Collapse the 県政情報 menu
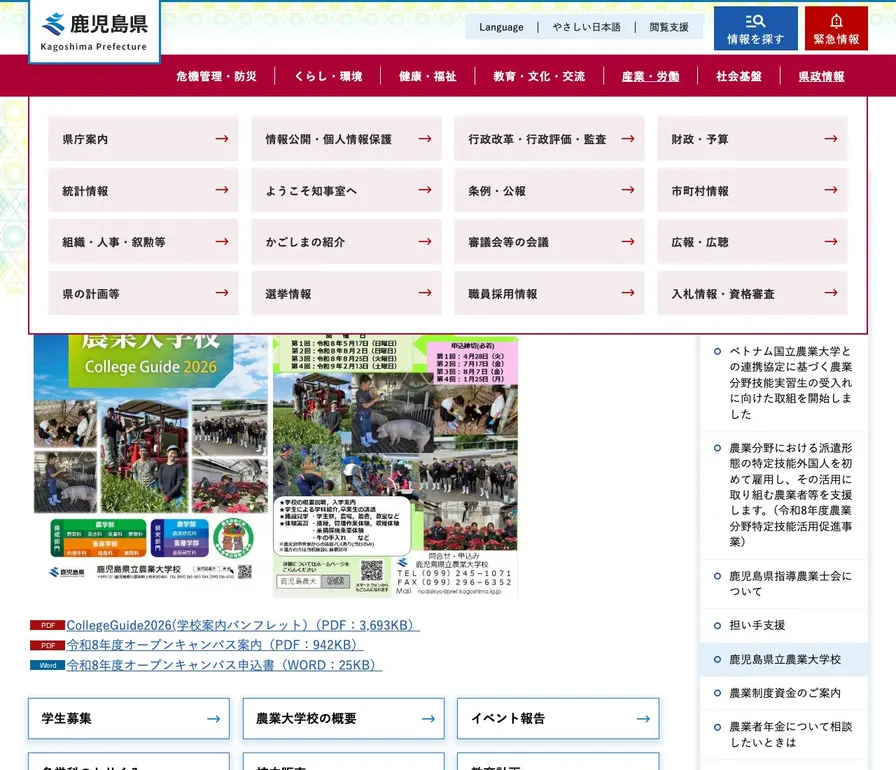 [821, 77]
